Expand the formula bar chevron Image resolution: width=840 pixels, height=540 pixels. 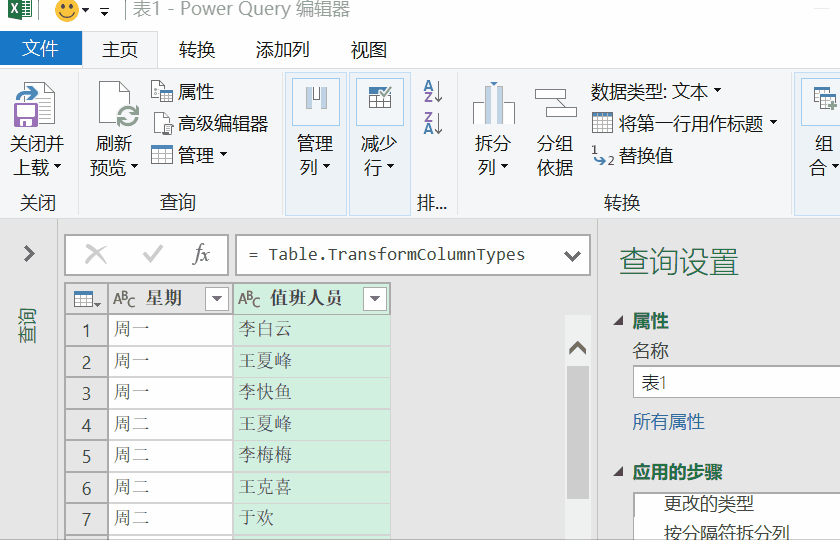tap(572, 256)
